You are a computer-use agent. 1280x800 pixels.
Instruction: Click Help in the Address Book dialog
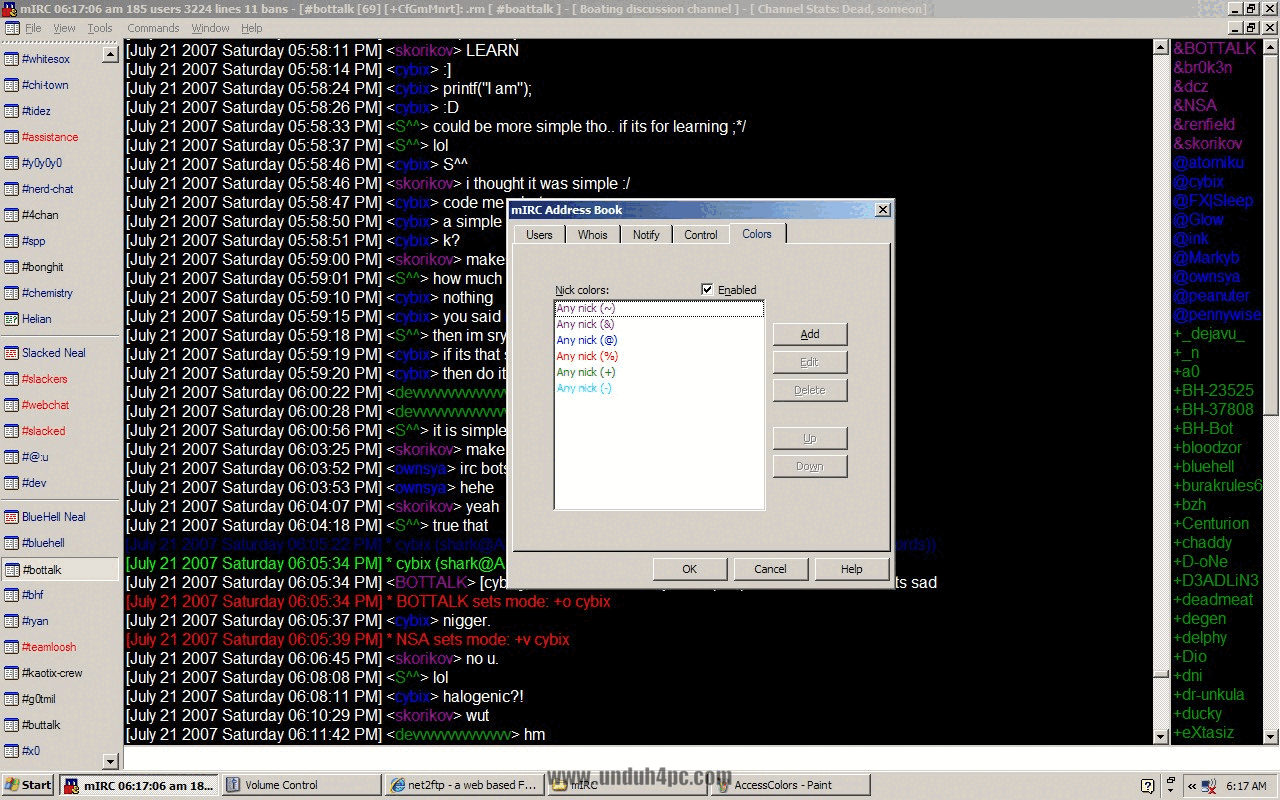coord(851,569)
